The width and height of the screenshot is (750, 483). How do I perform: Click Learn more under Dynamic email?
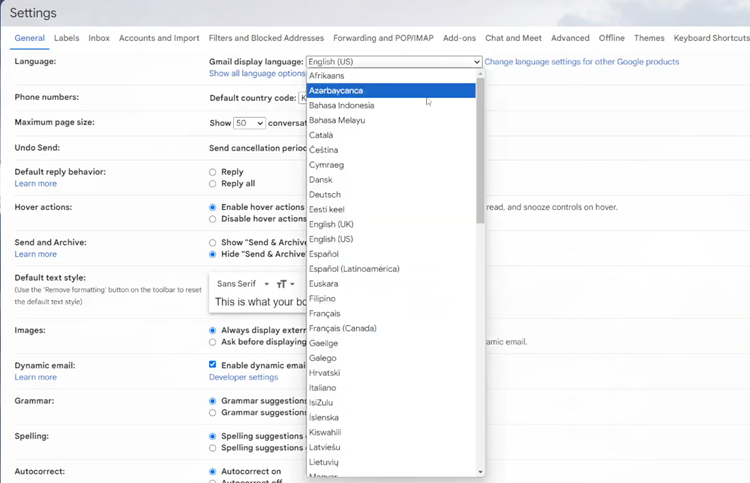coord(35,377)
